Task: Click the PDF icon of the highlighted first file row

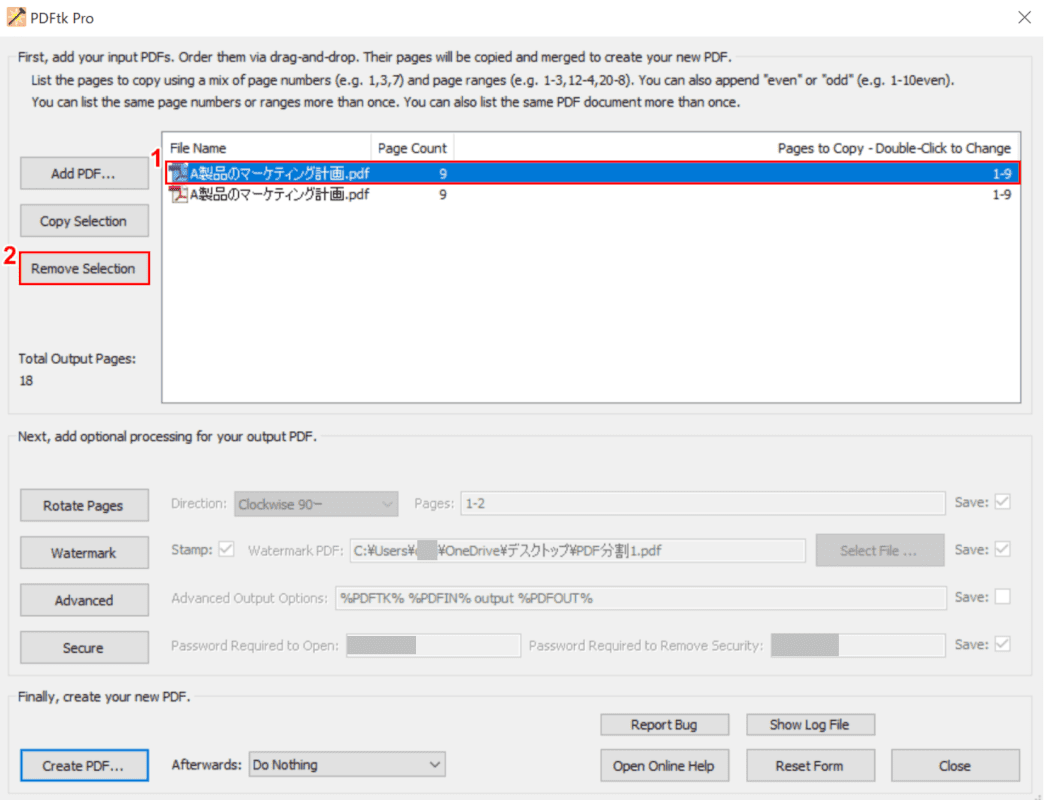Action: (178, 174)
